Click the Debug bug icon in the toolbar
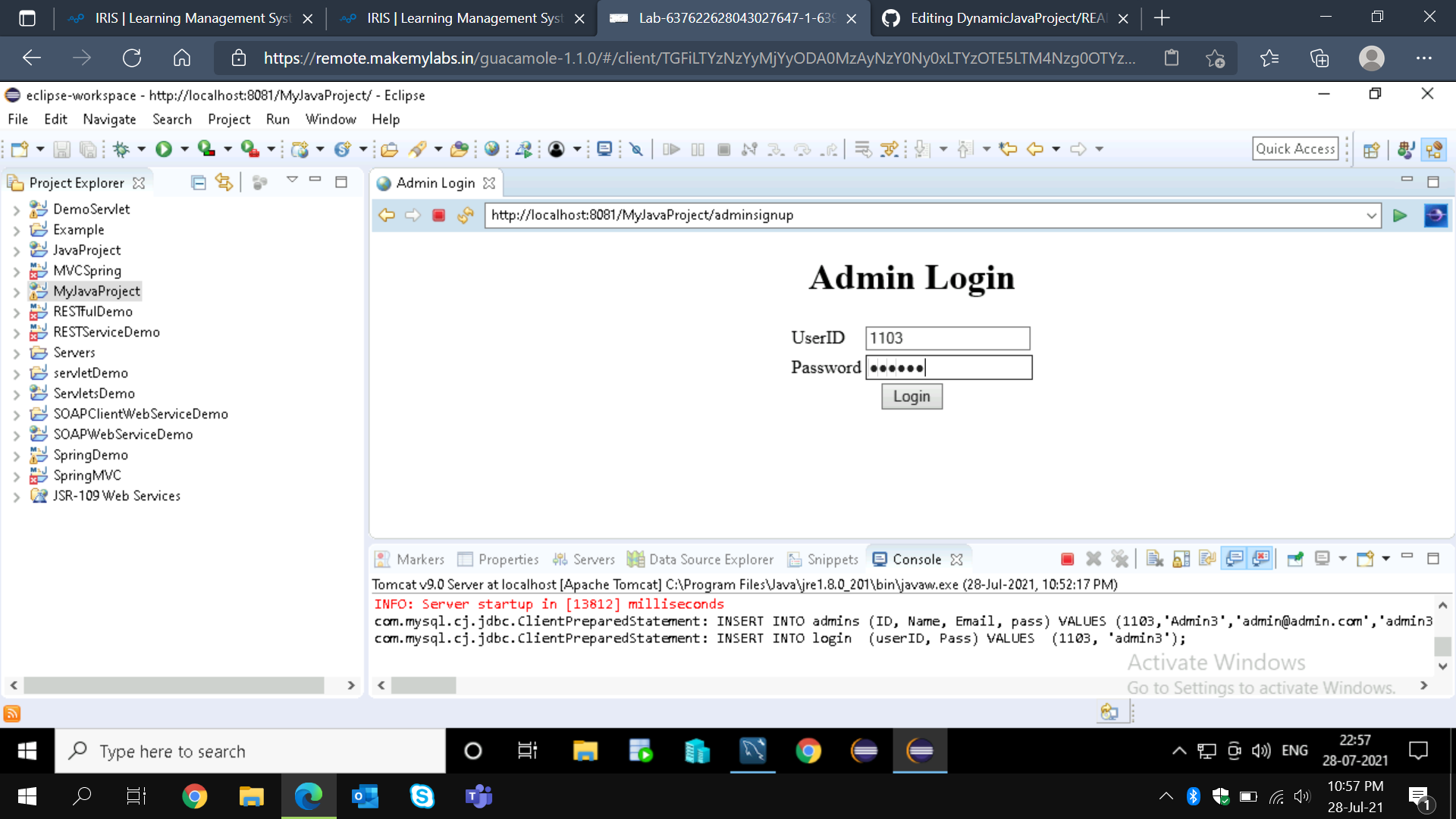The image size is (1456, 819). 121,149
